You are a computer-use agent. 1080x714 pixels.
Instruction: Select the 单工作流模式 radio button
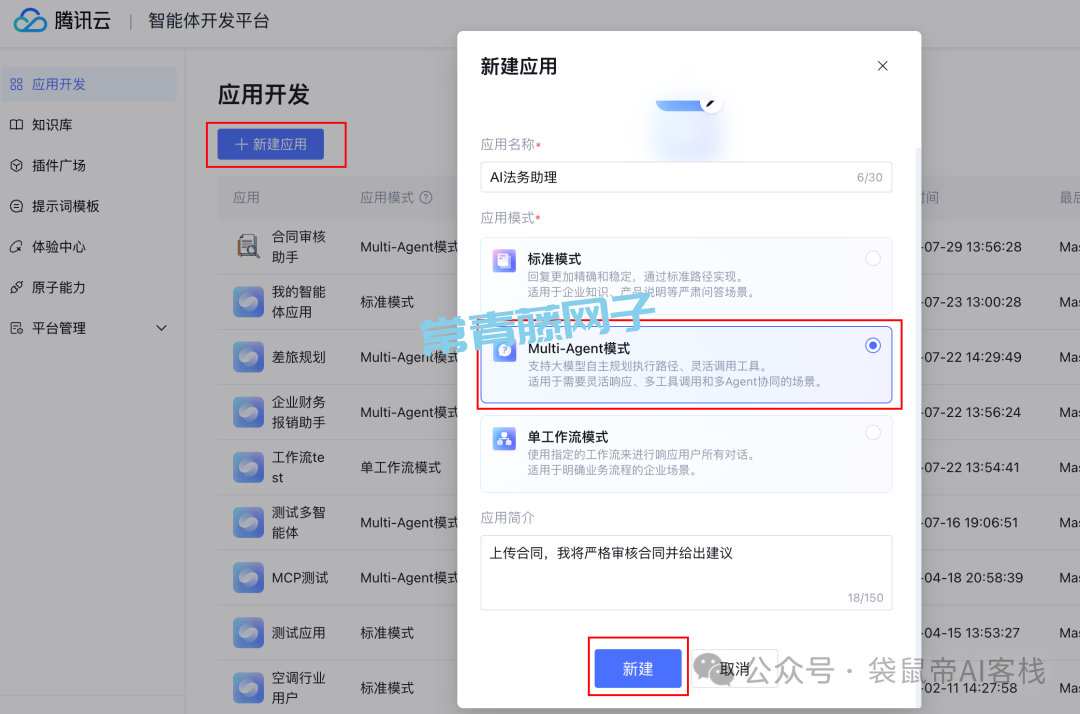[x=873, y=432]
